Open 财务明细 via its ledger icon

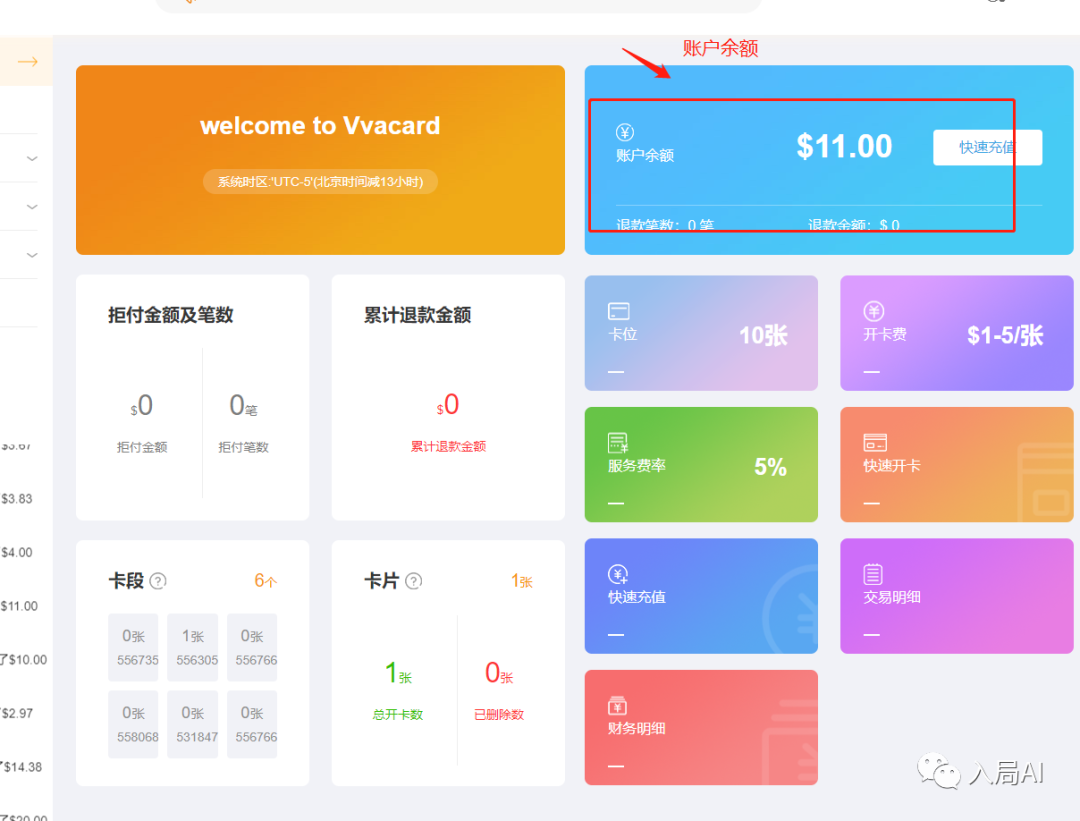pyautogui.click(x=618, y=706)
